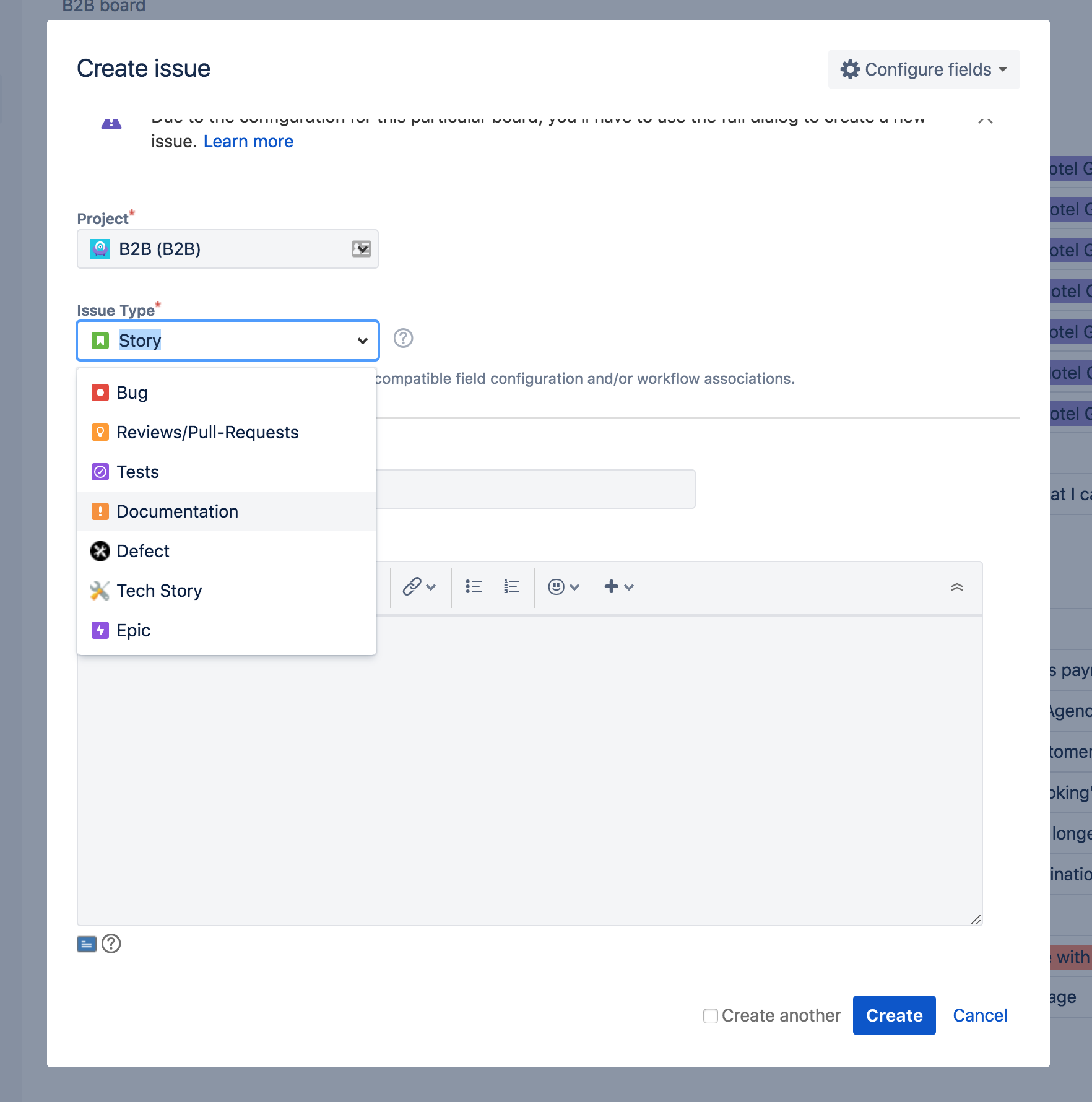This screenshot has width=1092, height=1102.
Task: Select Bug from the issue type list
Action: point(227,393)
